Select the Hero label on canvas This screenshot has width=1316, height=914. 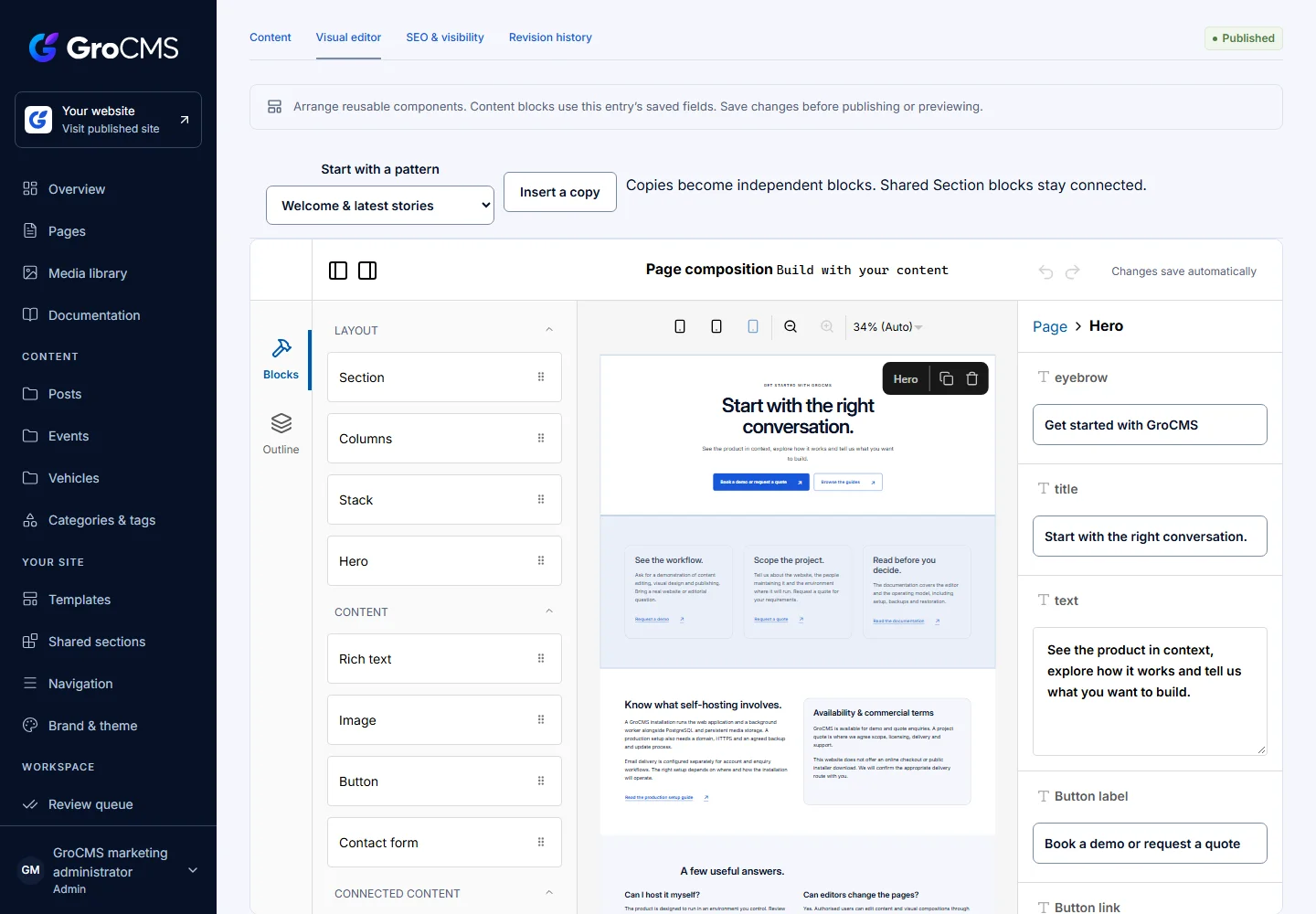coord(906,378)
